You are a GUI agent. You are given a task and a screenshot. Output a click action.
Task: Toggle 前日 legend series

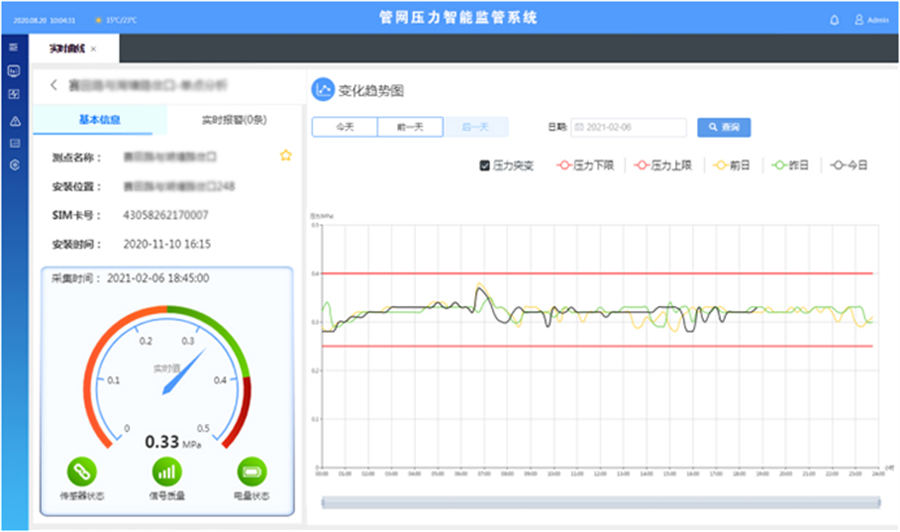731,165
